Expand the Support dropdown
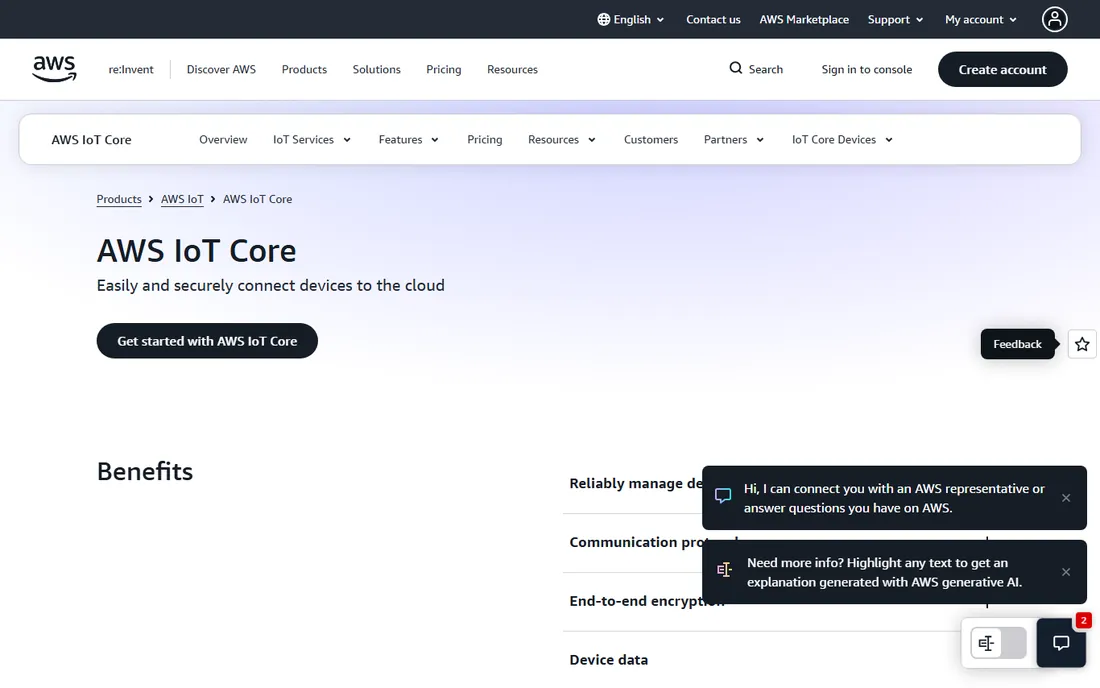 [x=895, y=20]
